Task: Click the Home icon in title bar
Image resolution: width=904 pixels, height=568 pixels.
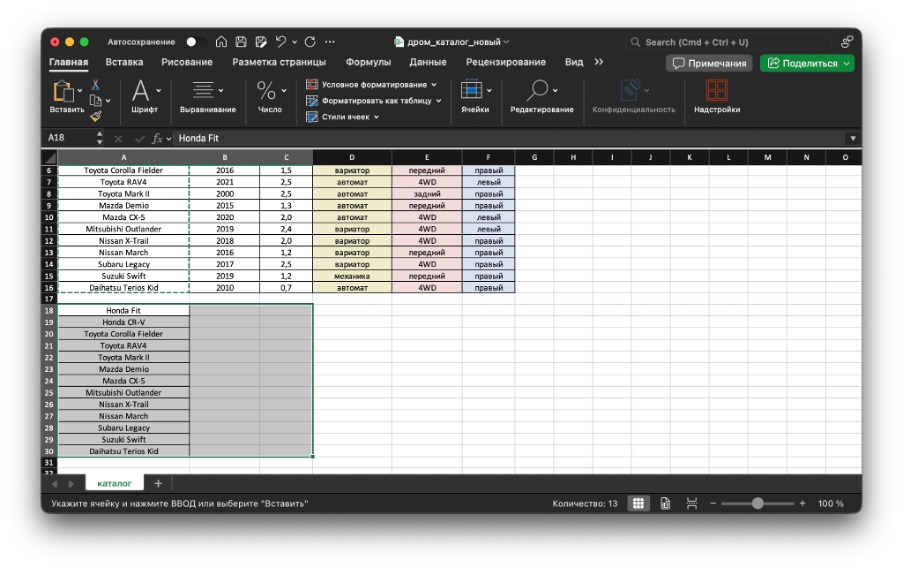Action: [x=221, y=42]
